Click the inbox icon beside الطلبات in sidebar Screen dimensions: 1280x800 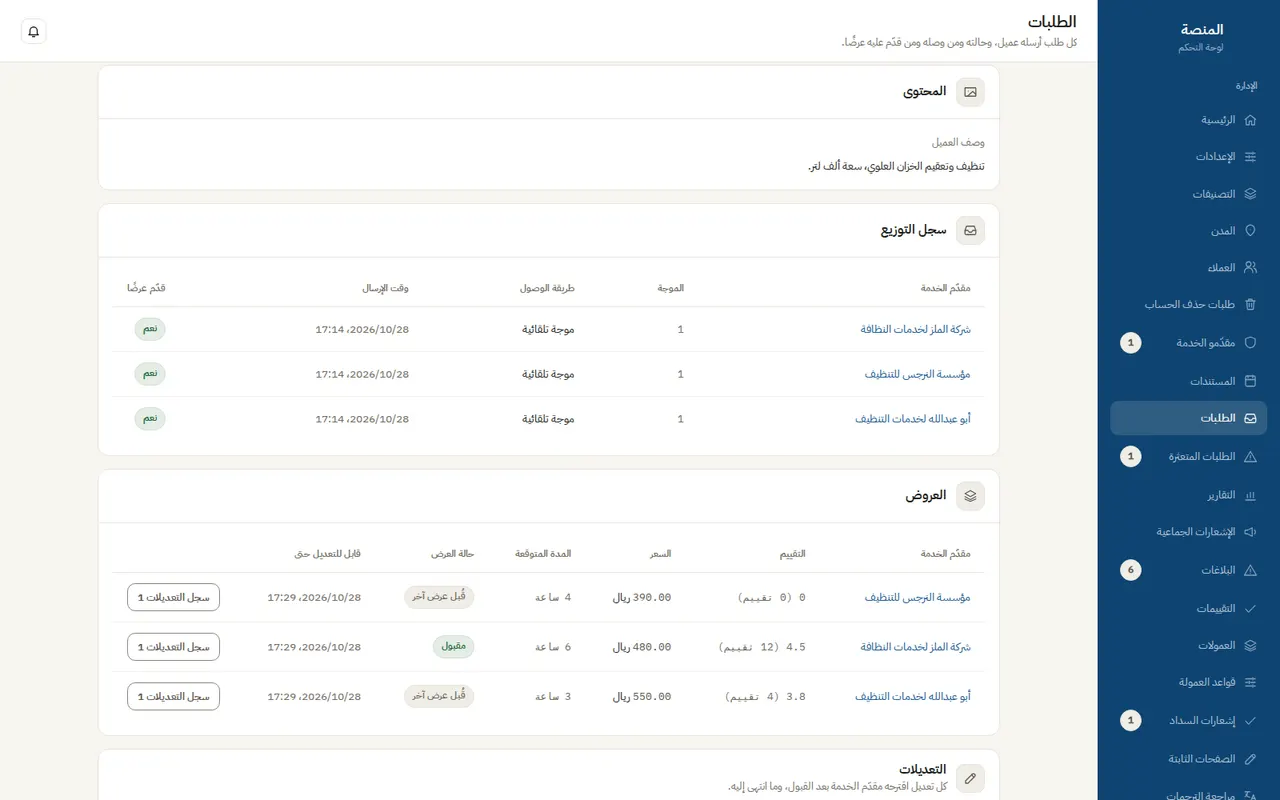point(1250,418)
